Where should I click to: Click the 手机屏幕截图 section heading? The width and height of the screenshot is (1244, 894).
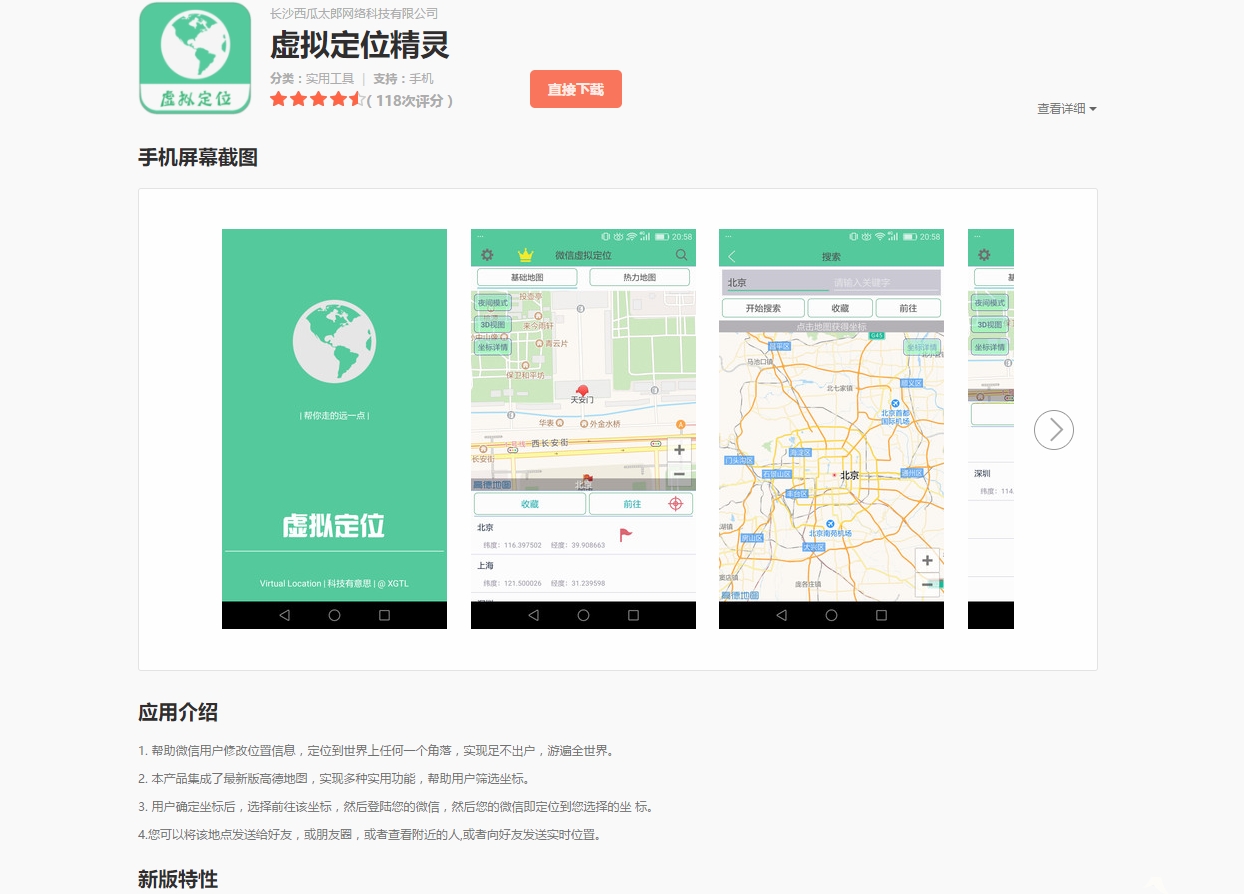pyautogui.click(x=198, y=157)
